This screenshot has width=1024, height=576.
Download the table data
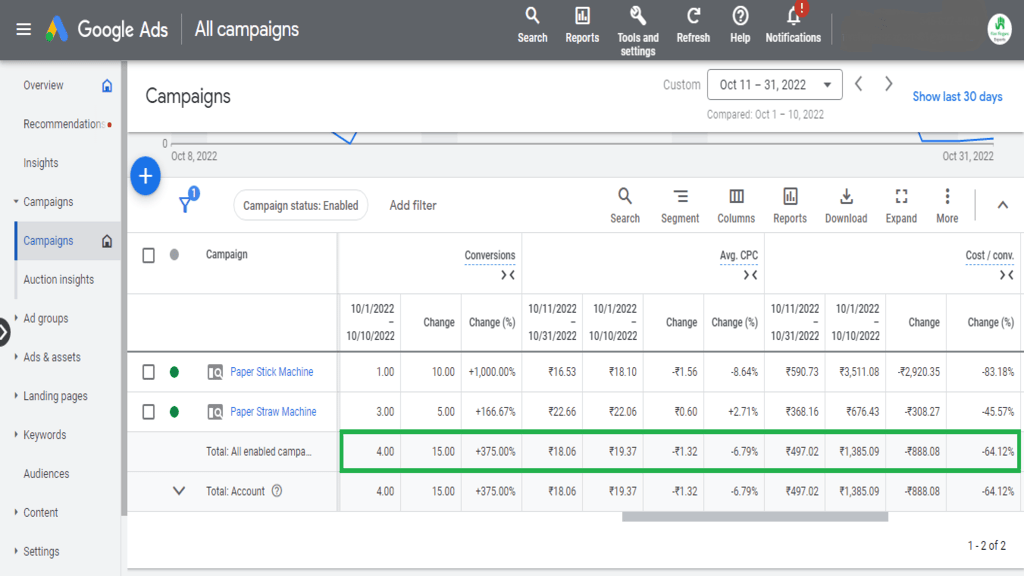tap(846, 206)
